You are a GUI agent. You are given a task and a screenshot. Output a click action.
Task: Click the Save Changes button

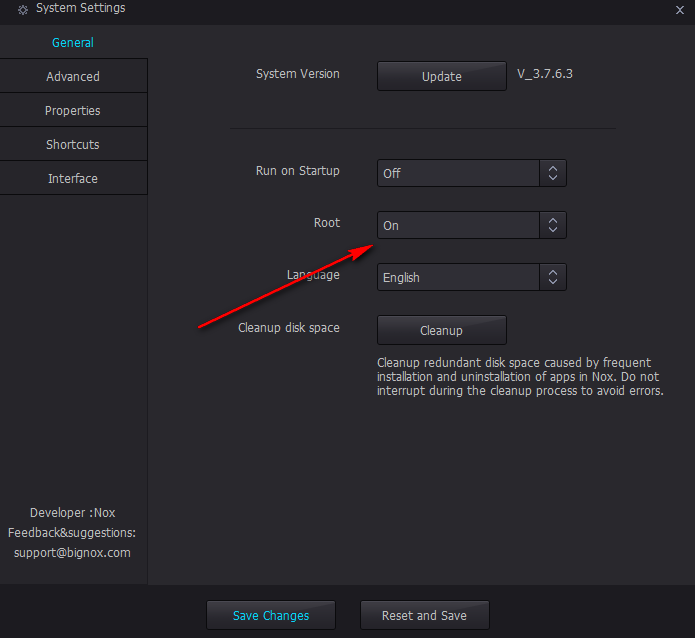pos(271,615)
